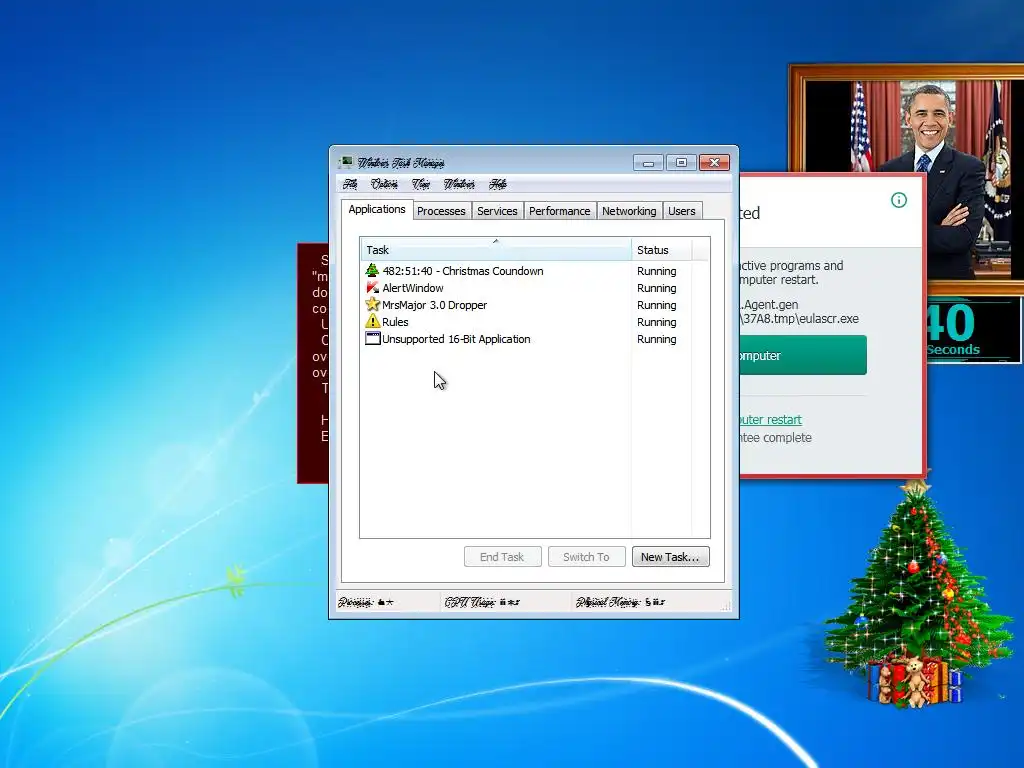The image size is (1024, 768).
Task: Select the Applications tab
Action: [377, 209]
